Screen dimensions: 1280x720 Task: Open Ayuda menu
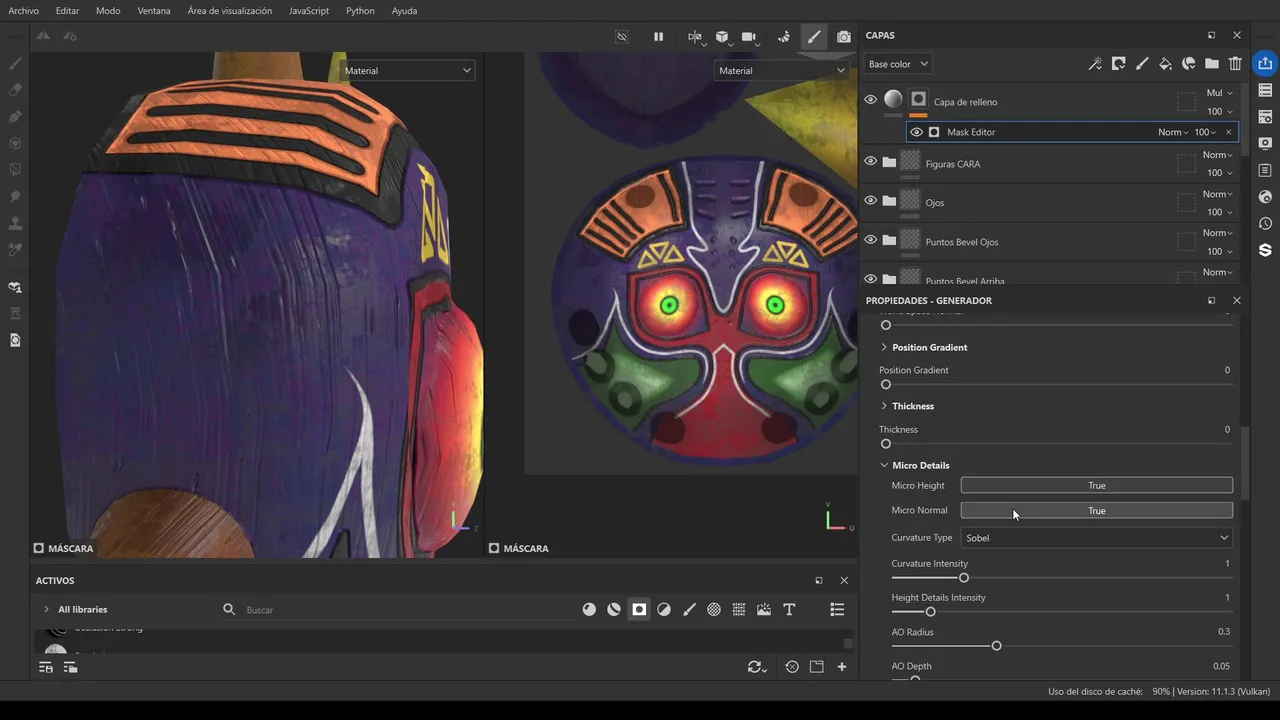tap(405, 11)
